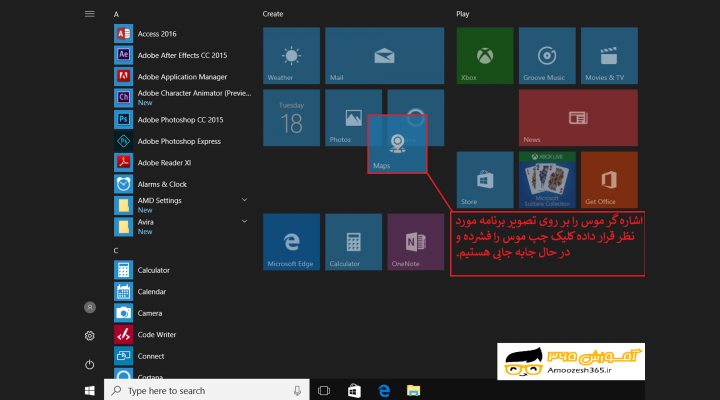
Task: Open the Get Office tile
Action: (x=609, y=180)
